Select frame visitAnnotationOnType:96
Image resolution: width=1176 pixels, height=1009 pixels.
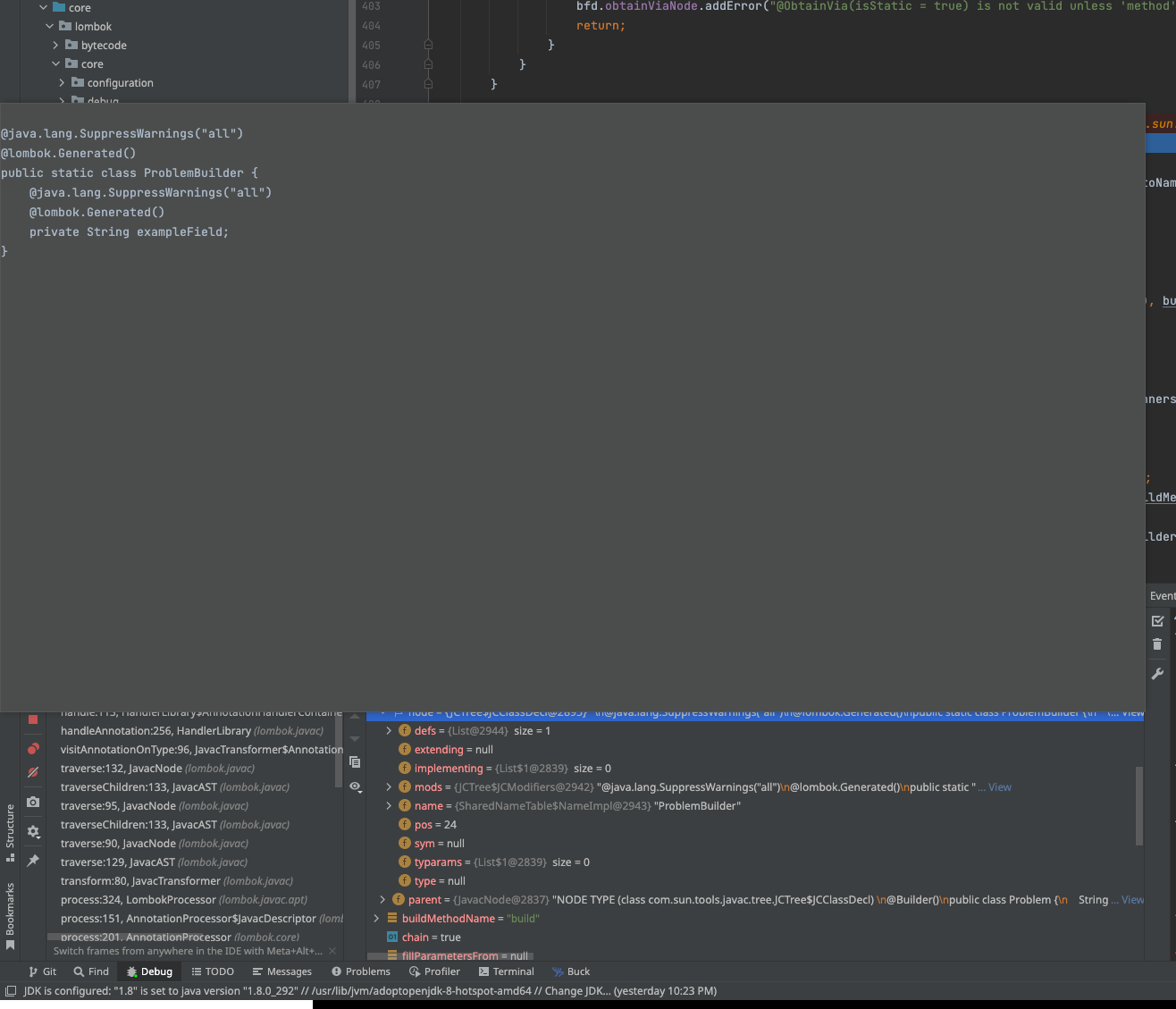coord(201,750)
